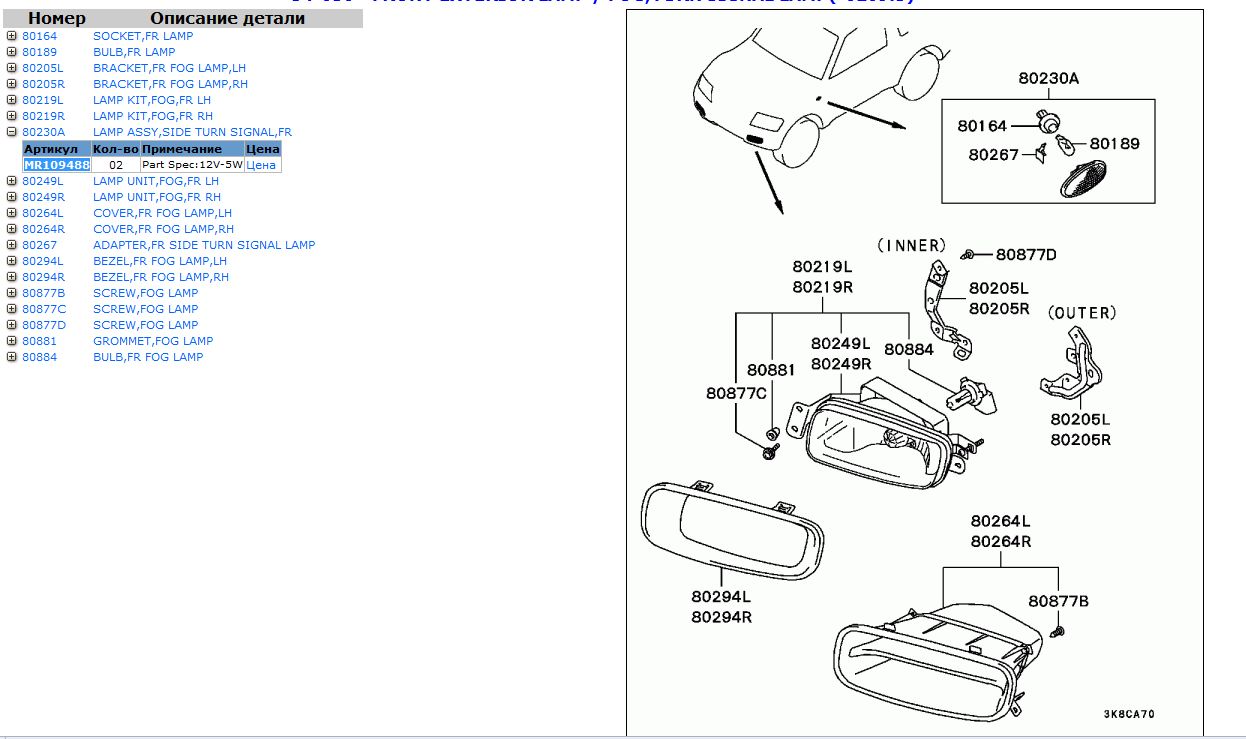This screenshot has height=739, width=1246.
Task: Open BRACKET,FR FOG LAMP,RH description link
Action: (170, 84)
